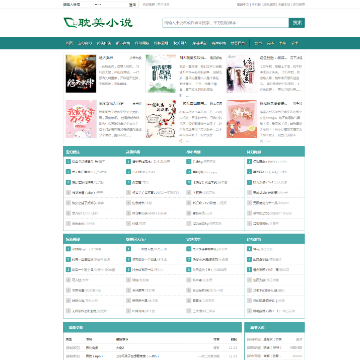Open the cover showing an ancient-costume couple
Viewport: 360px width, 360px height.
(242, 74)
